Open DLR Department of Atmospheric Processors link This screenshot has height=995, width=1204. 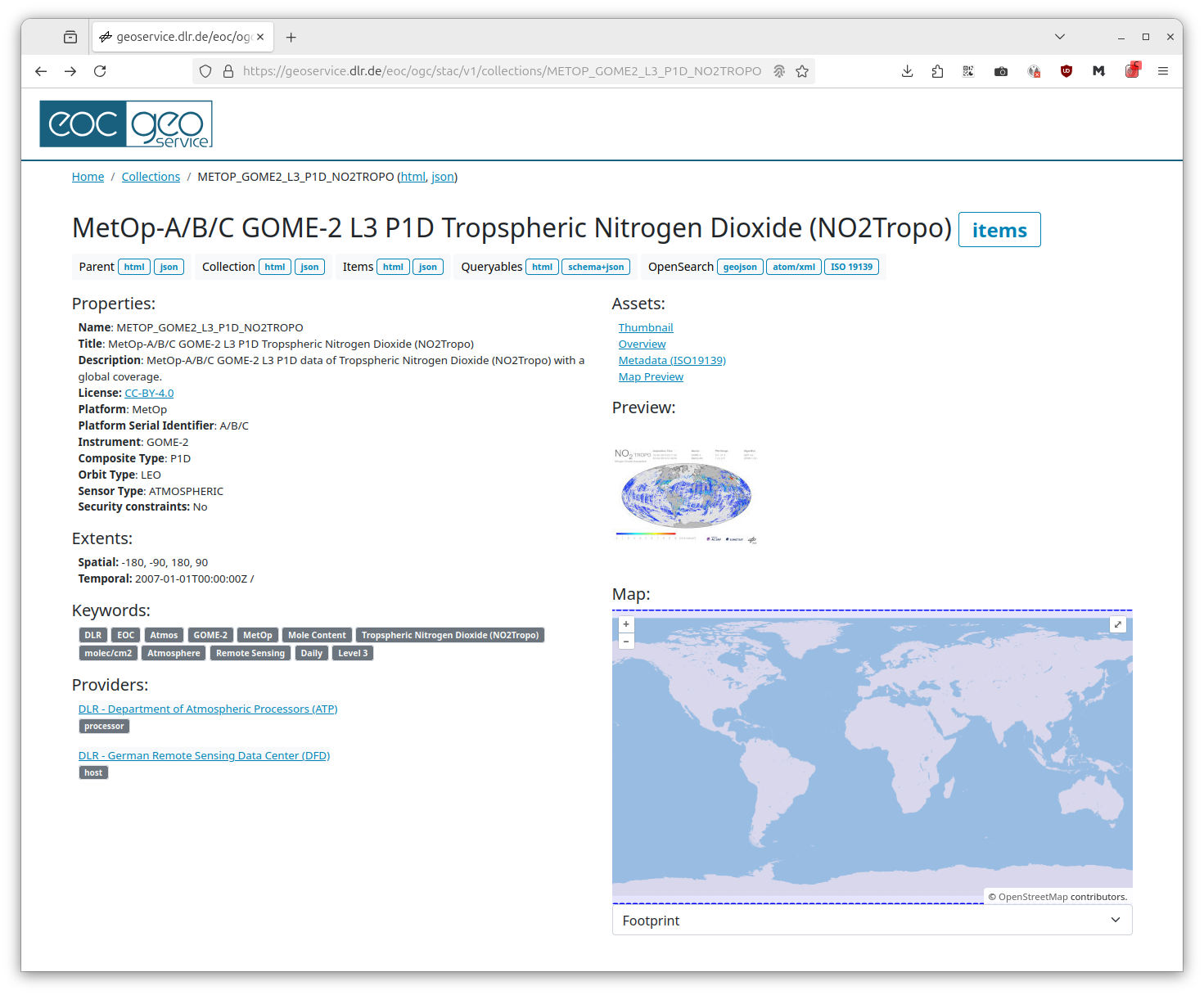click(x=208, y=709)
